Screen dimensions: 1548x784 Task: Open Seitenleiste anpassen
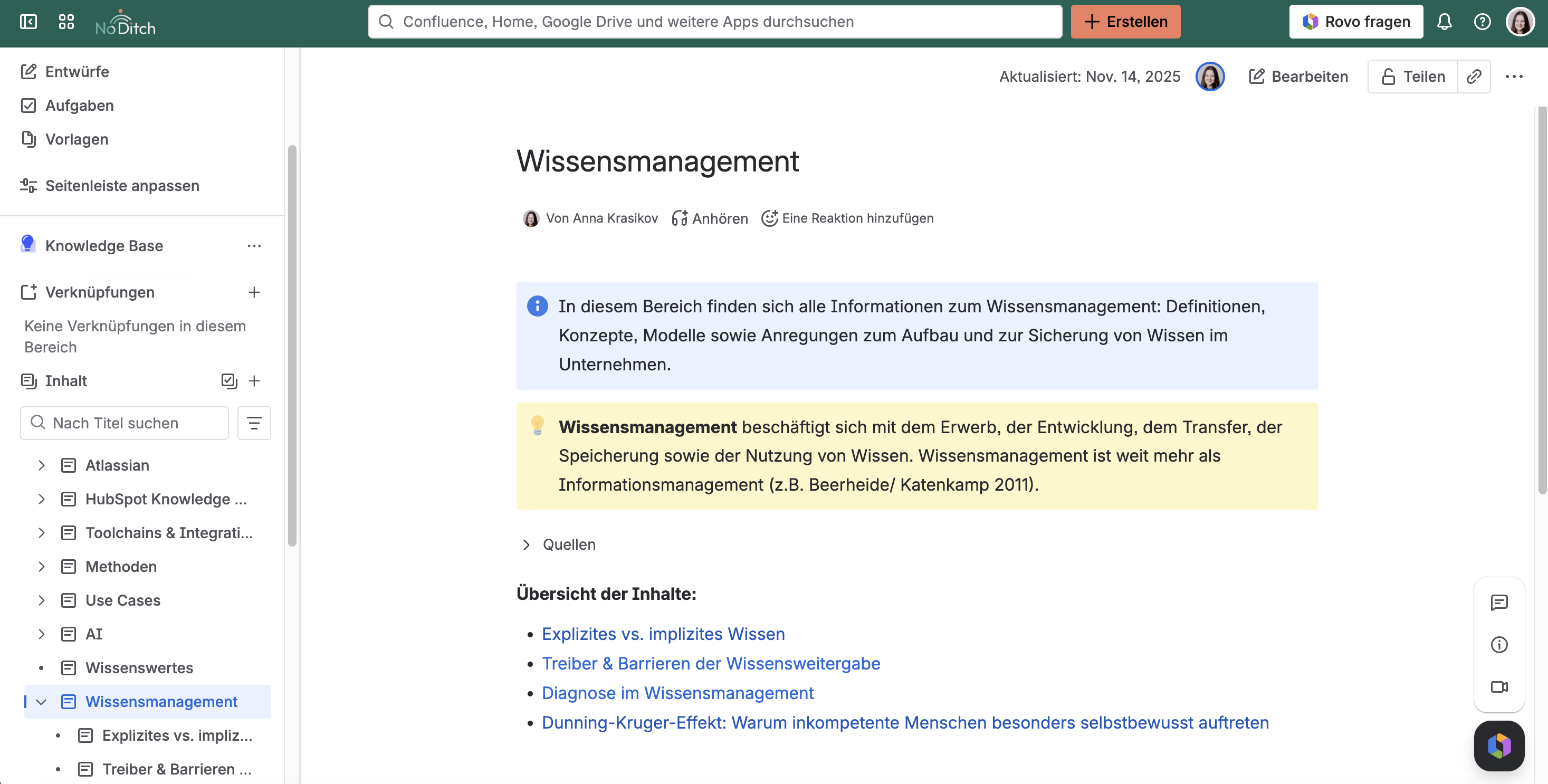[x=109, y=186]
